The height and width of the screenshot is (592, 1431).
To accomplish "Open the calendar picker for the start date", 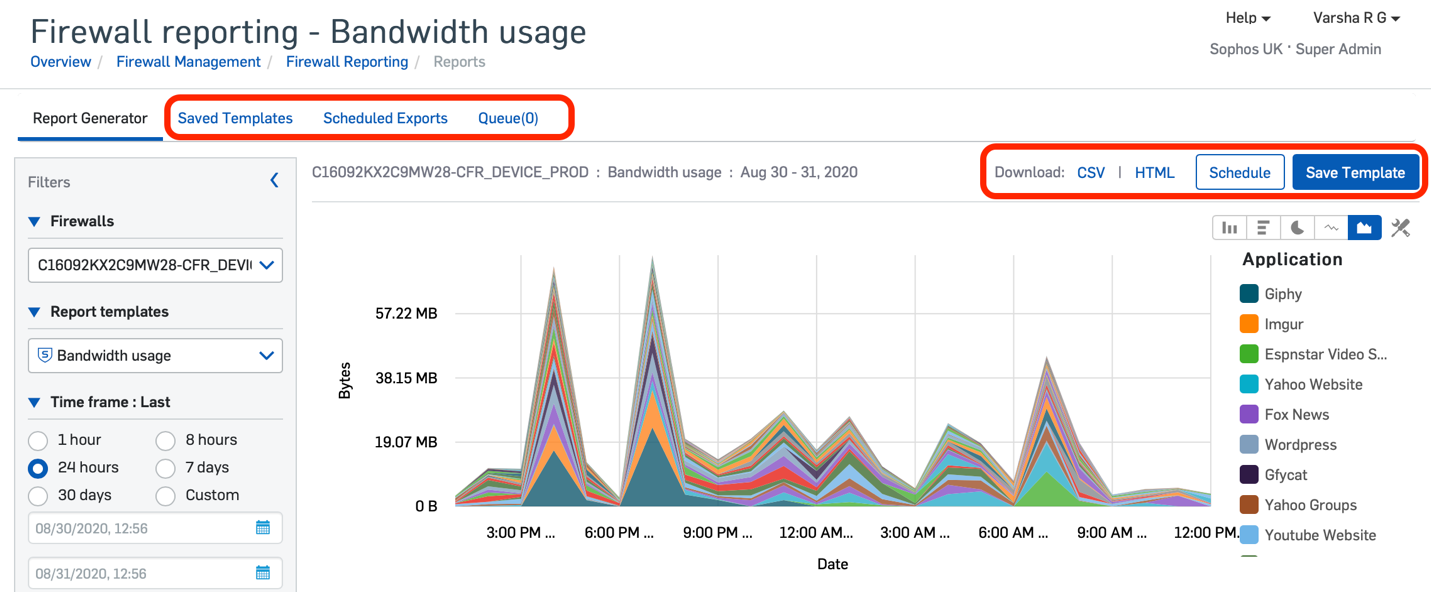I will pos(263,527).
